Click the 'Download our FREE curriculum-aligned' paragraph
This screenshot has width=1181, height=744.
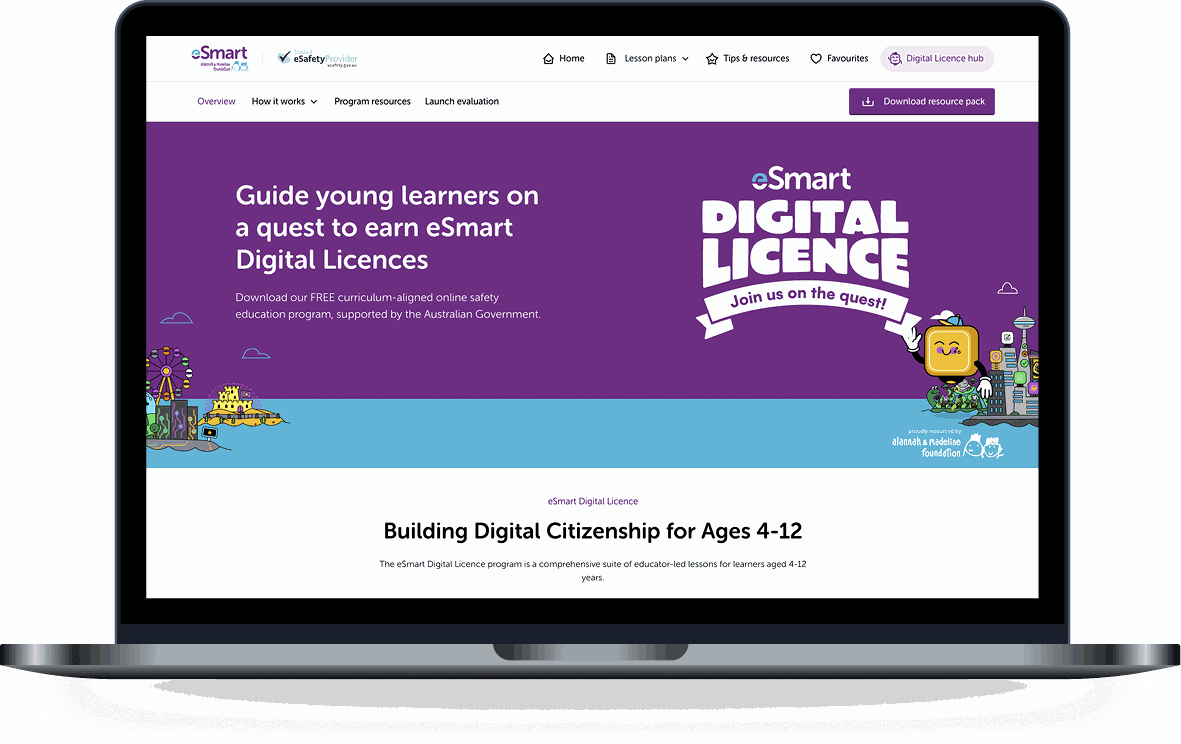388,306
